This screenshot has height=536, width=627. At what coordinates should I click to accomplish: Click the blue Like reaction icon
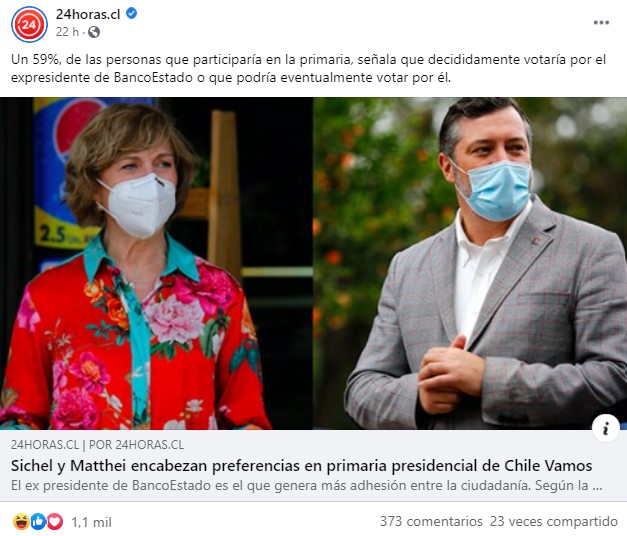point(38,522)
